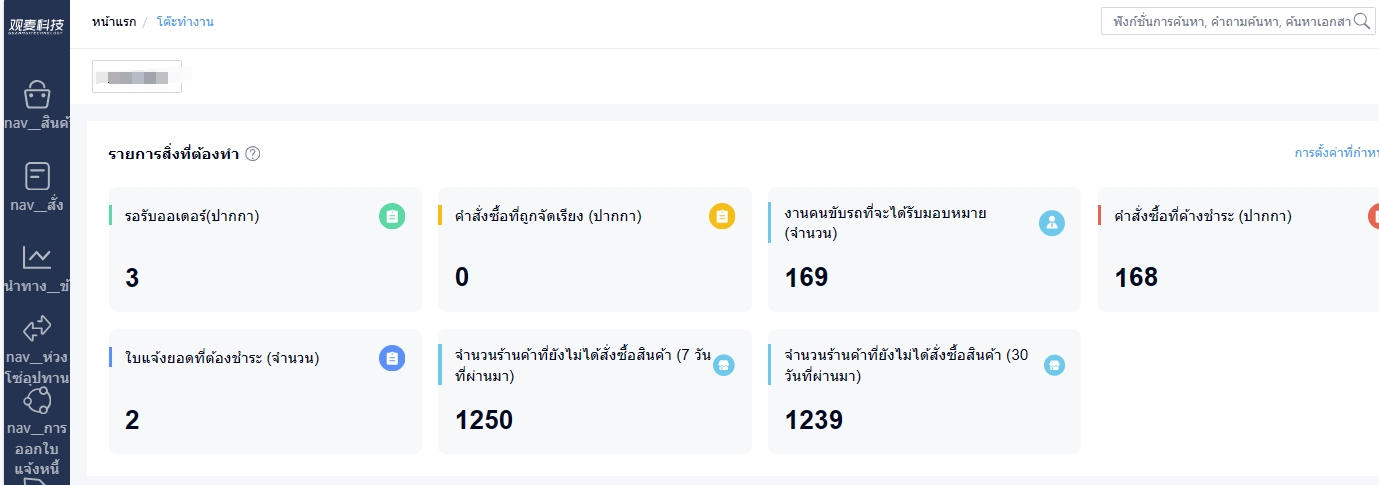Click the blue clipboard icon on ใบแจ้งยอดที่ต้องชำระ card

pyautogui.click(x=392, y=358)
